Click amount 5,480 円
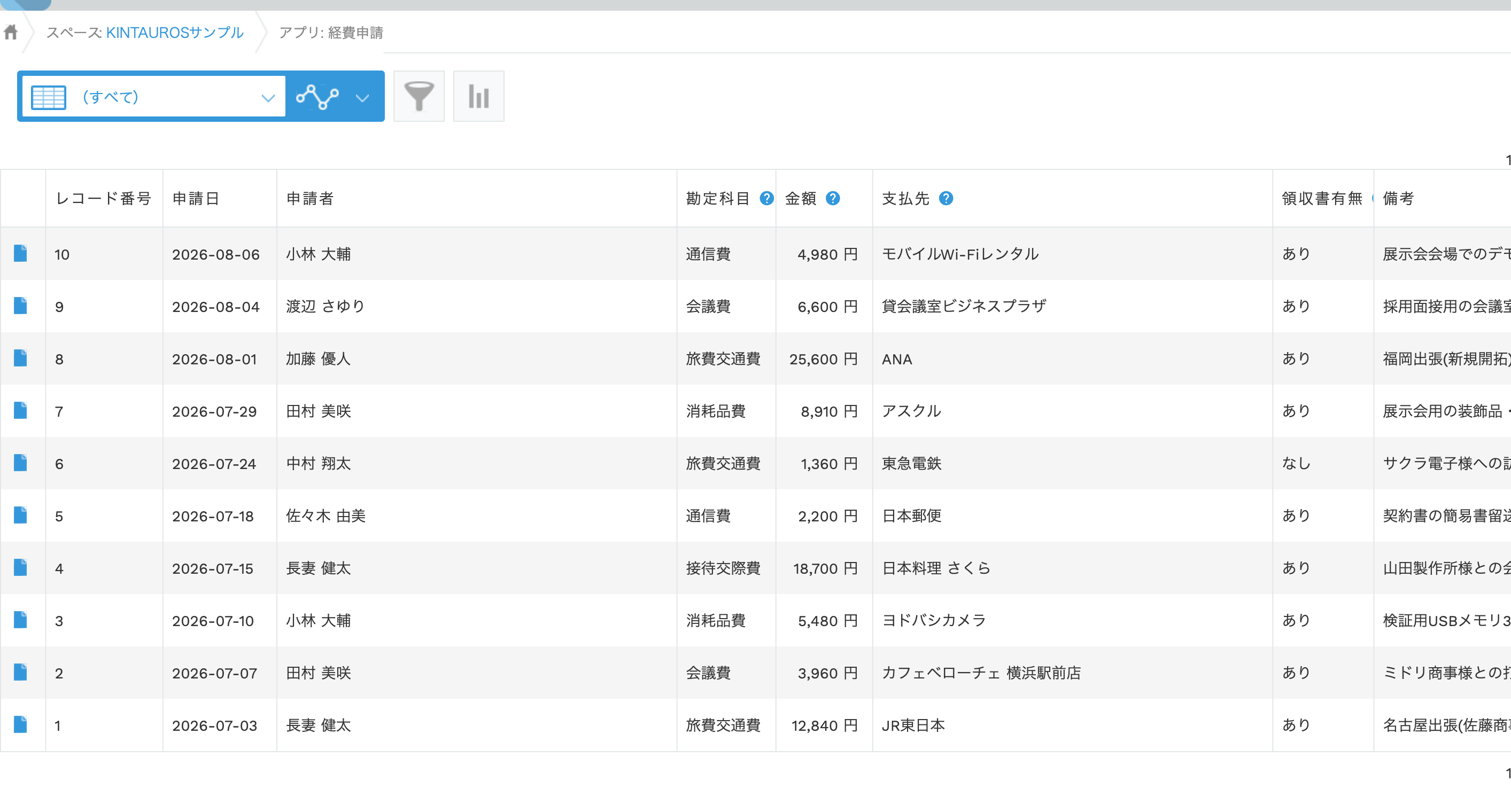Screen dimensions: 1511x812 [827, 620]
